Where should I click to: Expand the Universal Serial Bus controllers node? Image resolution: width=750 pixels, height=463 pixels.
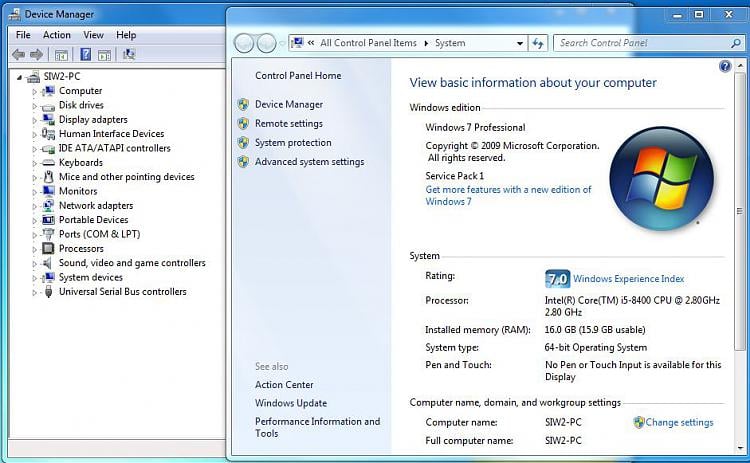(x=34, y=292)
